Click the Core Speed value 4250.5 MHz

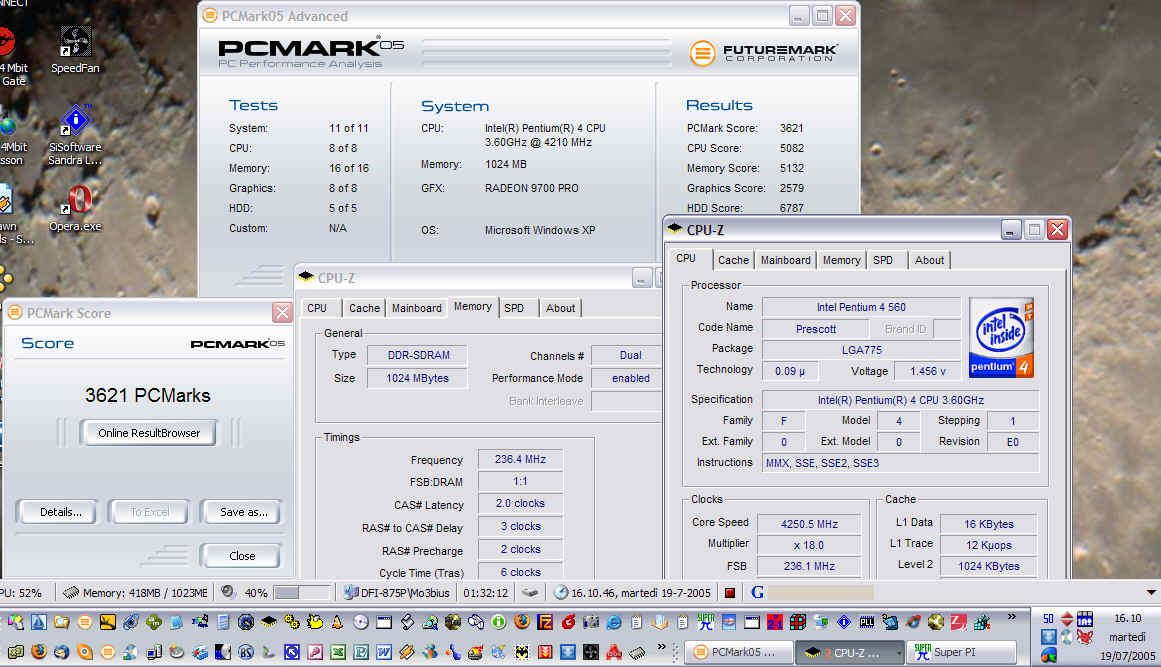(809, 523)
